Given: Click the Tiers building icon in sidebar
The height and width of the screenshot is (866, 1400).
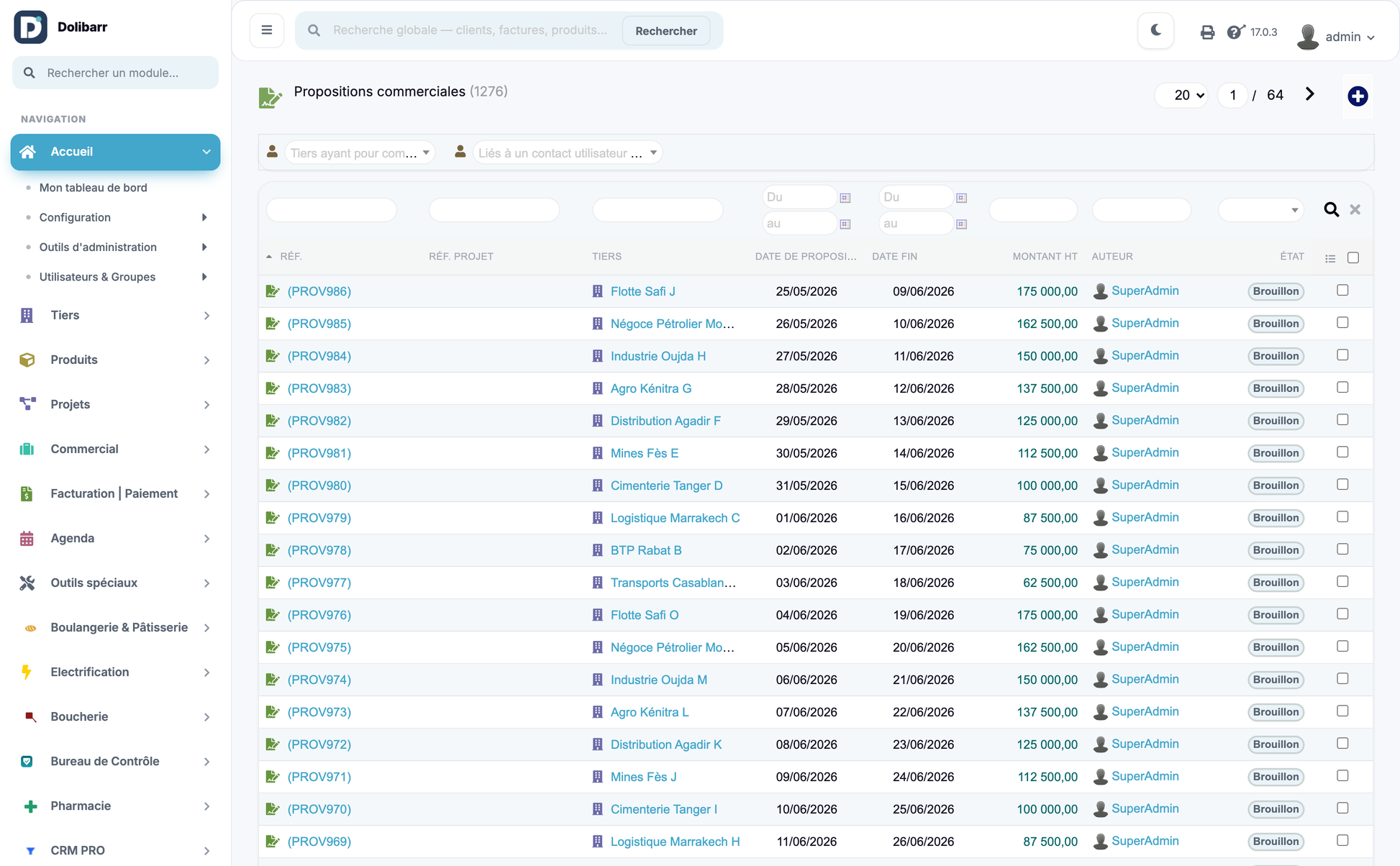Looking at the screenshot, I should (27, 315).
